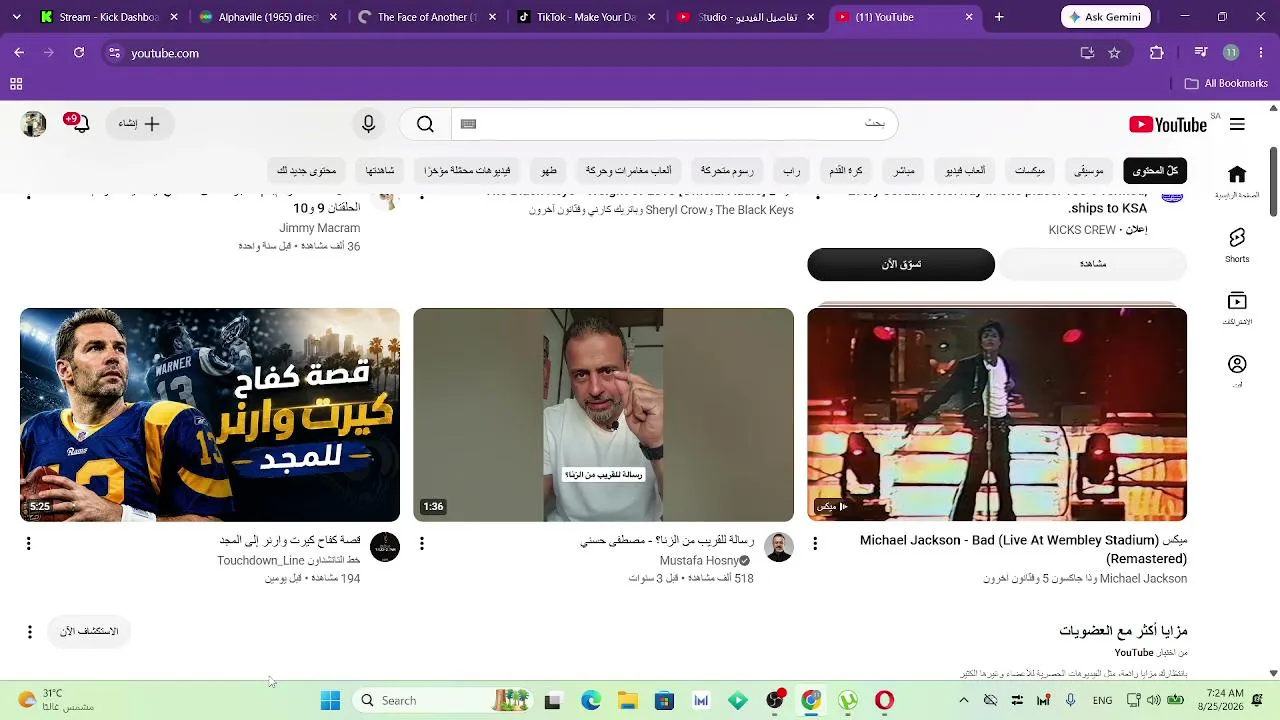The image size is (1280, 720).
Task: Switch to the TikTok - Make Your Day tab
Action: pyautogui.click(x=586, y=17)
